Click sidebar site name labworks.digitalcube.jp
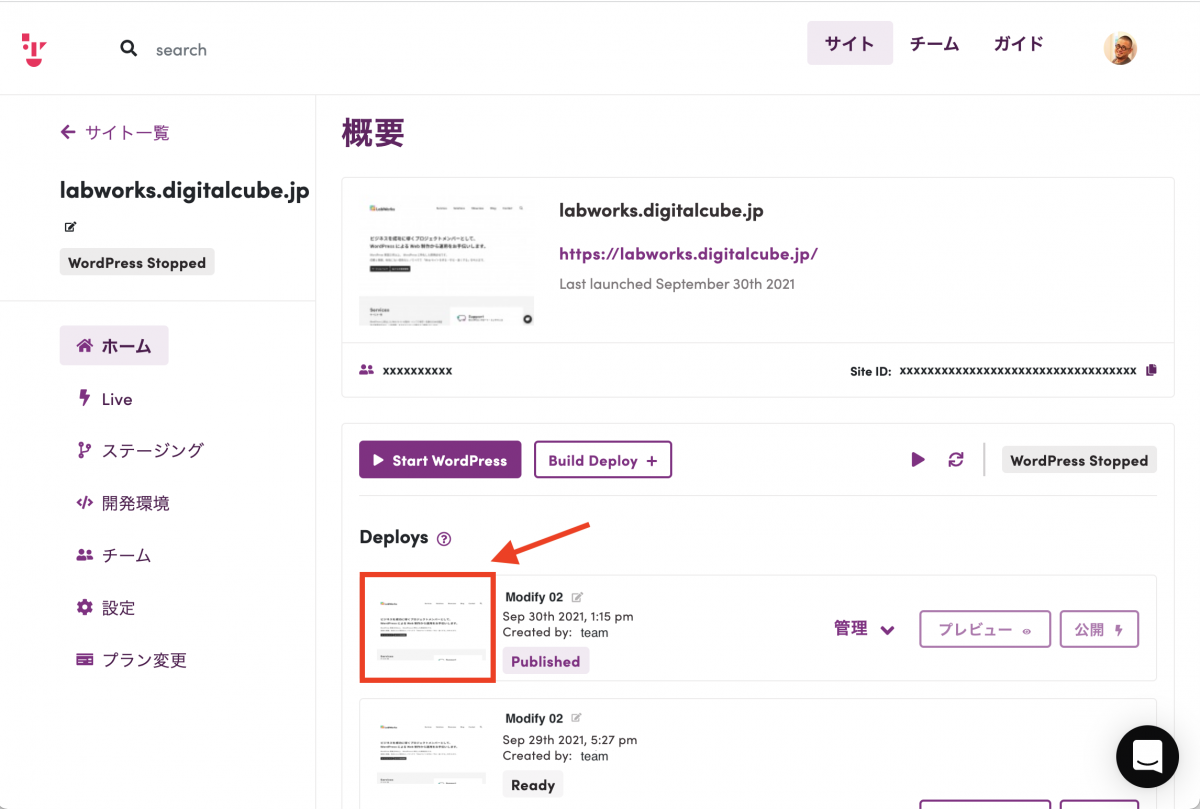 (x=185, y=190)
